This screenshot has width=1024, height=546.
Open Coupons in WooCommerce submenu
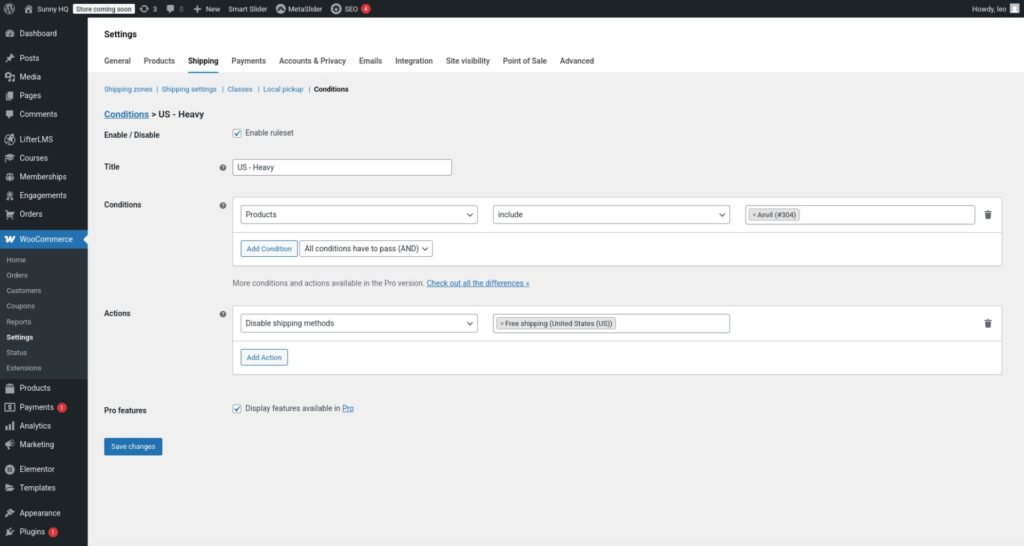[21, 306]
